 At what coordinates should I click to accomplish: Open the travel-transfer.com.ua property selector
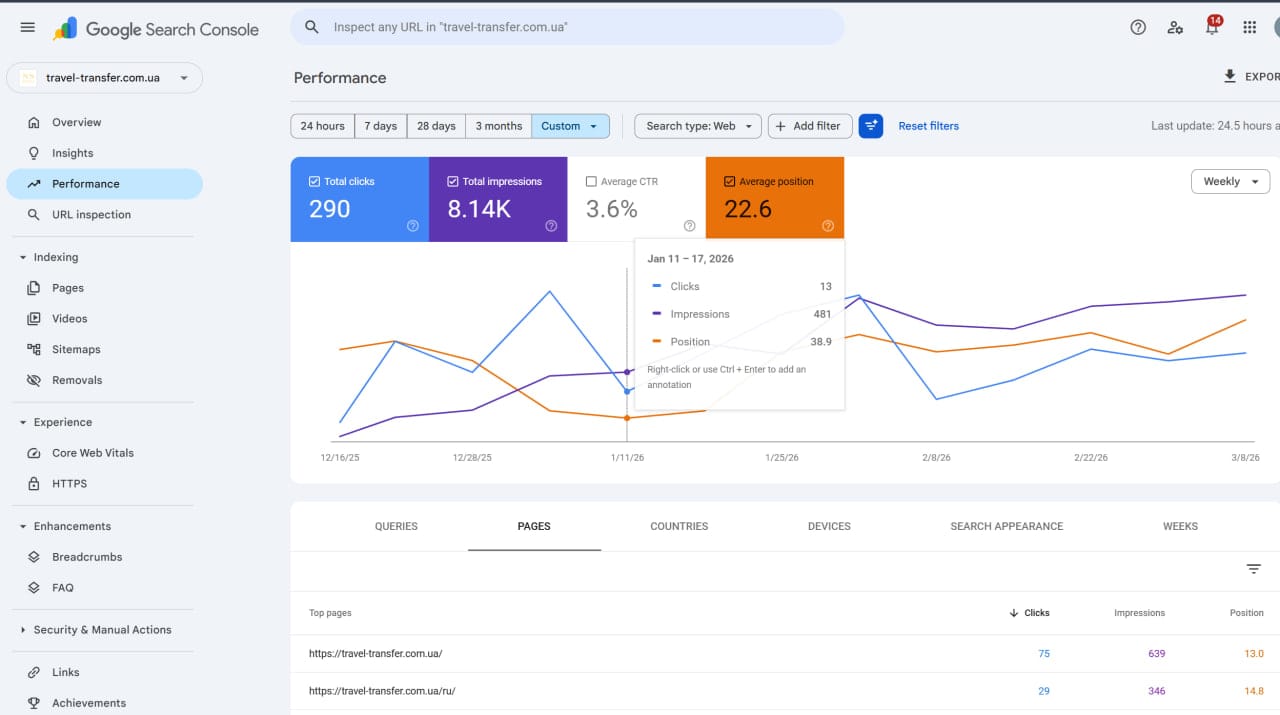tap(105, 78)
